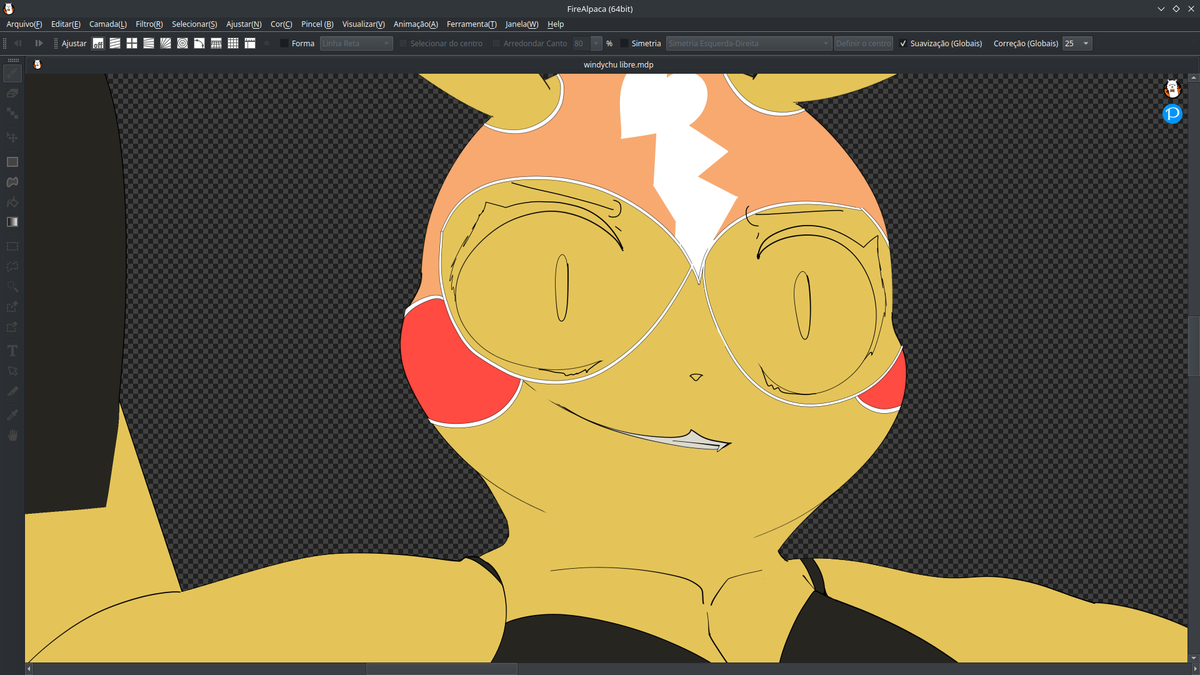Open the Linha Reta shape dropdown
1200x675 pixels.
[356, 43]
